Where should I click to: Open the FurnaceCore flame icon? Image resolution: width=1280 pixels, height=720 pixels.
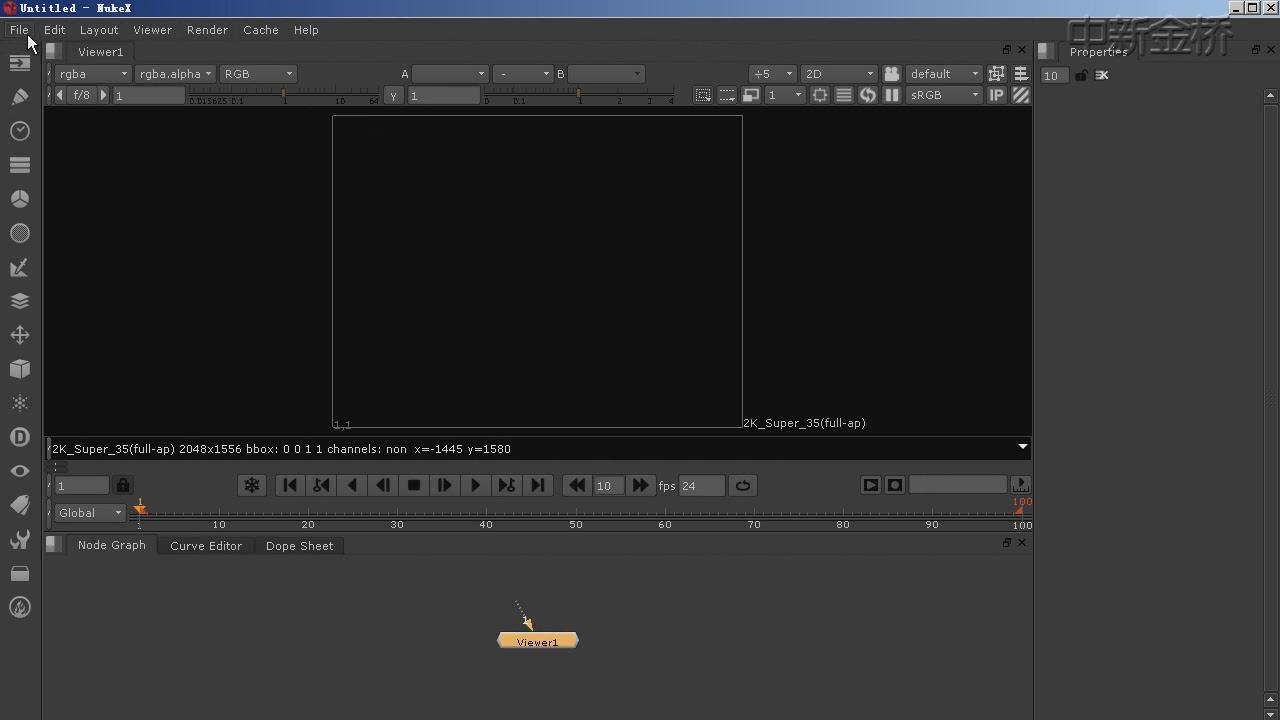(x=20, y=607)
